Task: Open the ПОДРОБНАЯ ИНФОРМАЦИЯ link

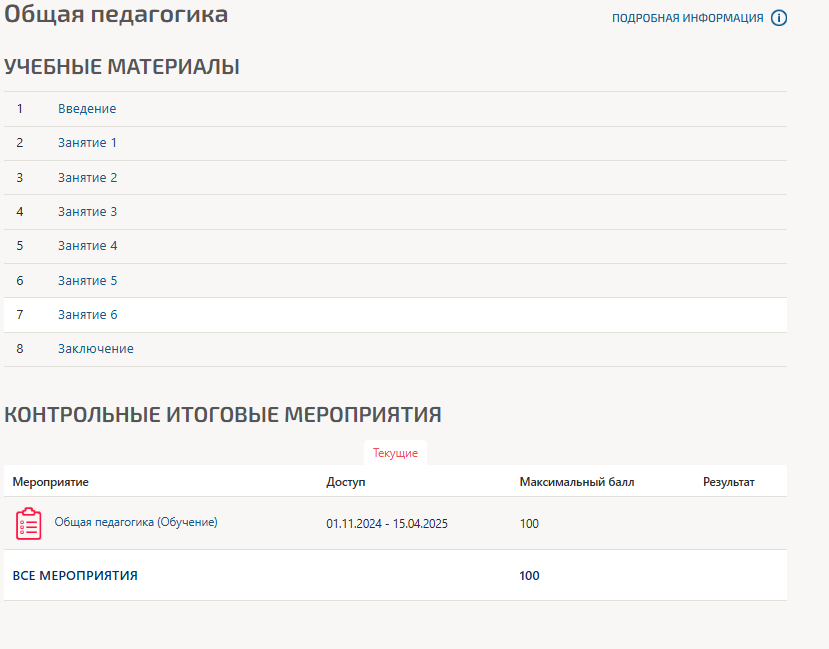Action: [x=687, y=18]
